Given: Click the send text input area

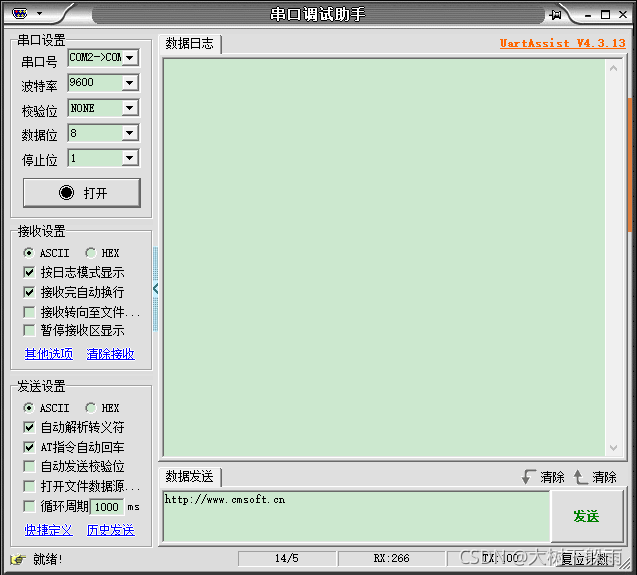Looking at the screenshot, I should (x=356, y=516).
